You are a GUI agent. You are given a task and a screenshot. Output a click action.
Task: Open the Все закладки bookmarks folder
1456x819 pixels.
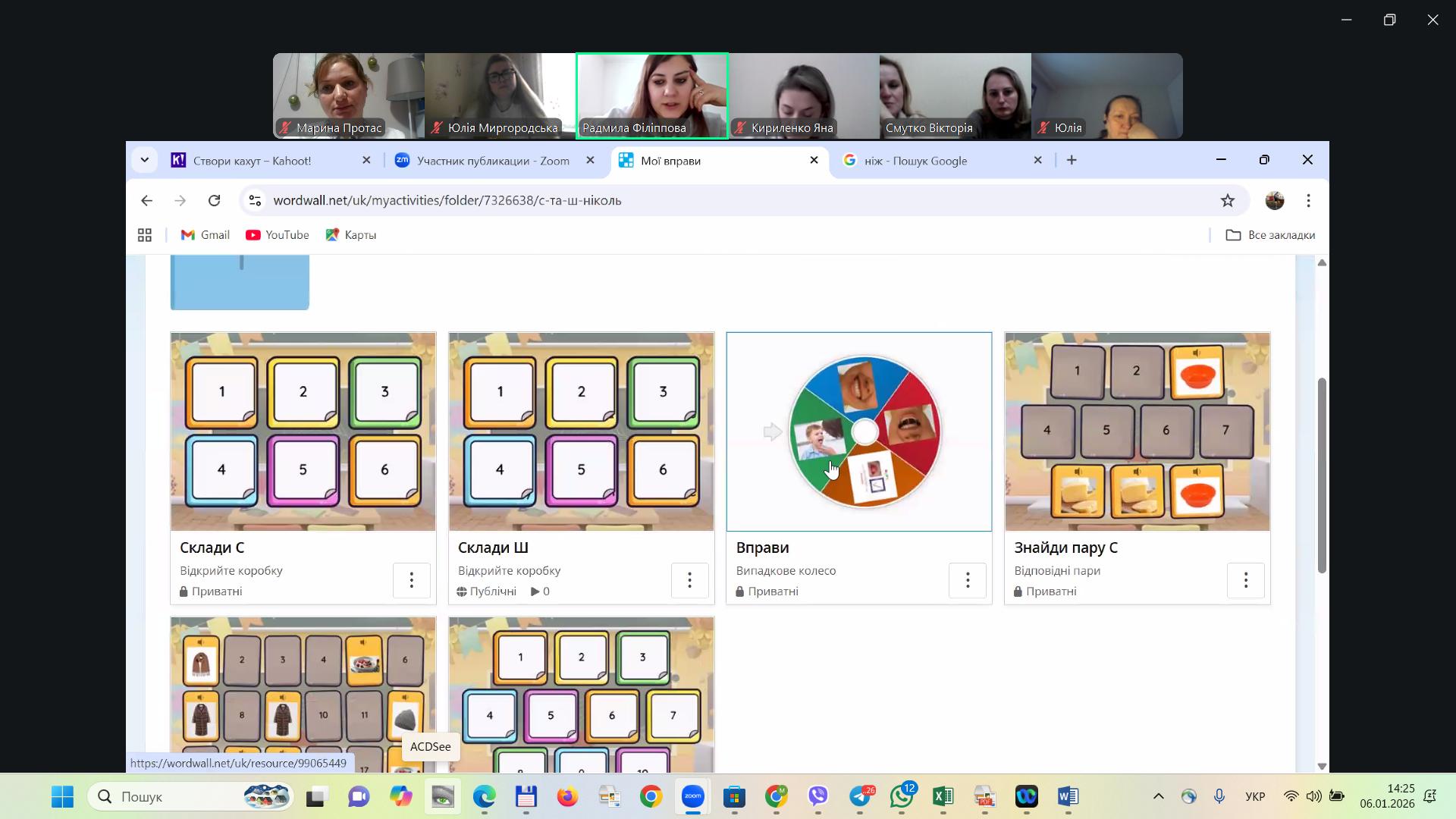(x=1270, y=235)
